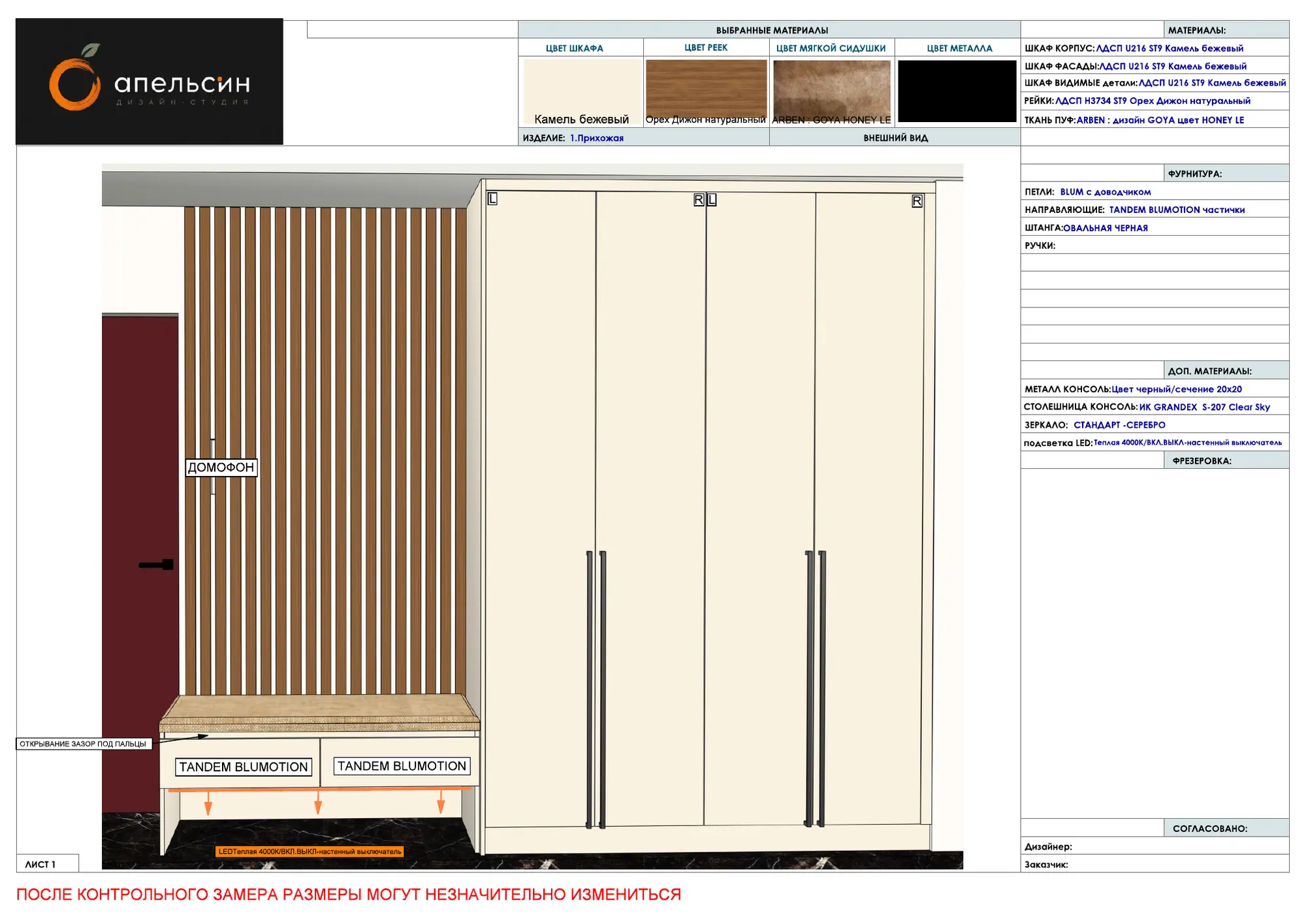Click the arrow pointing to drawer finger gap
Screen dimensions: 1306x924
(185, 737)
